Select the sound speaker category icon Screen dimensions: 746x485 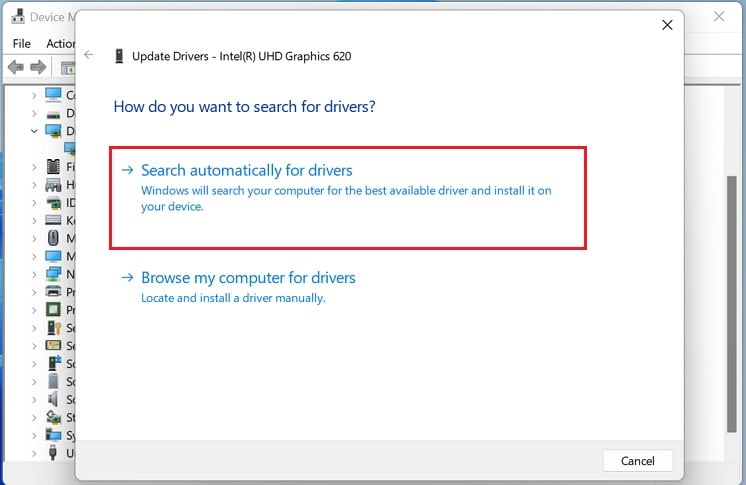(53, 399)
